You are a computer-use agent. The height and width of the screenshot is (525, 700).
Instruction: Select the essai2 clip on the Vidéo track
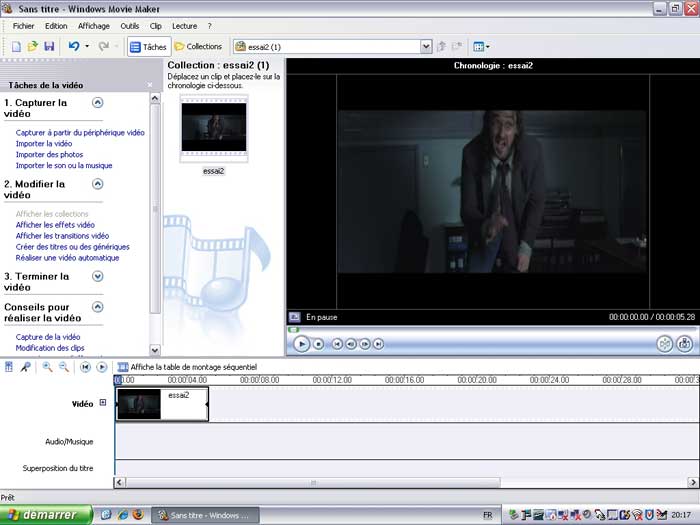click(x=162, y=404)
